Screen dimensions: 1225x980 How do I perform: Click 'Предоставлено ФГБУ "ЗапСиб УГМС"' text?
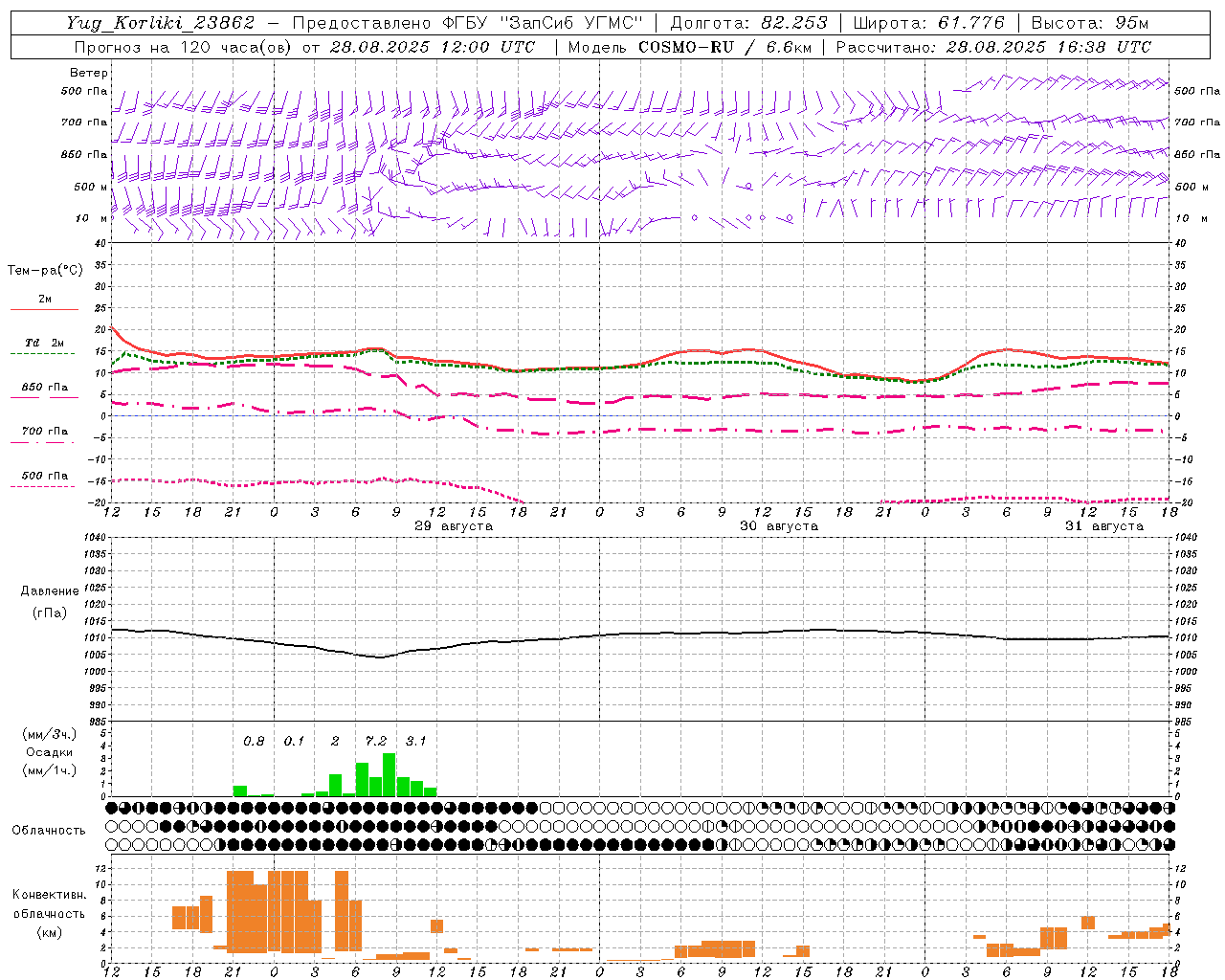tap(468, 23)
